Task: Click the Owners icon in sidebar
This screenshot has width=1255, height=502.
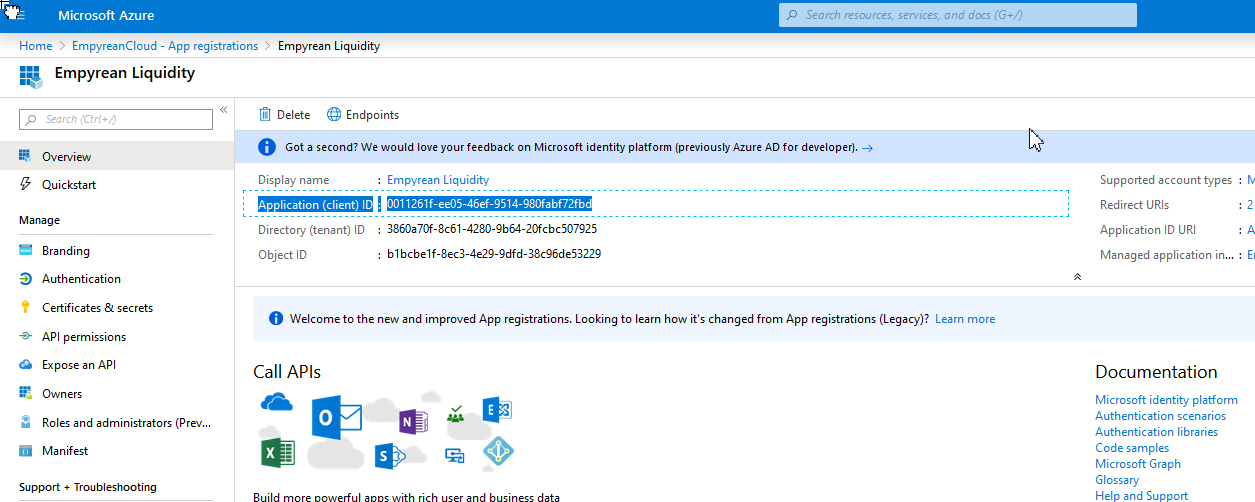Action: tap(26, 394)
